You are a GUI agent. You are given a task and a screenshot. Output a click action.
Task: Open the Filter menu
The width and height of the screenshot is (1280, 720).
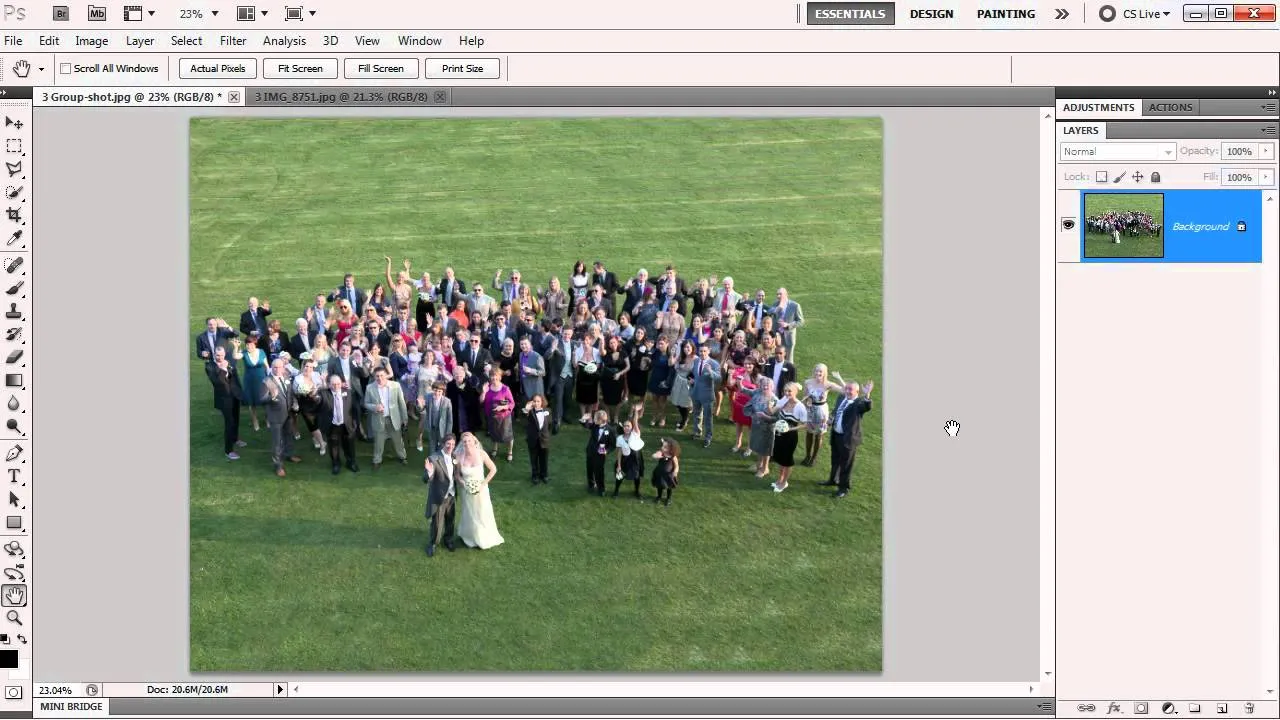pos(232,41)
